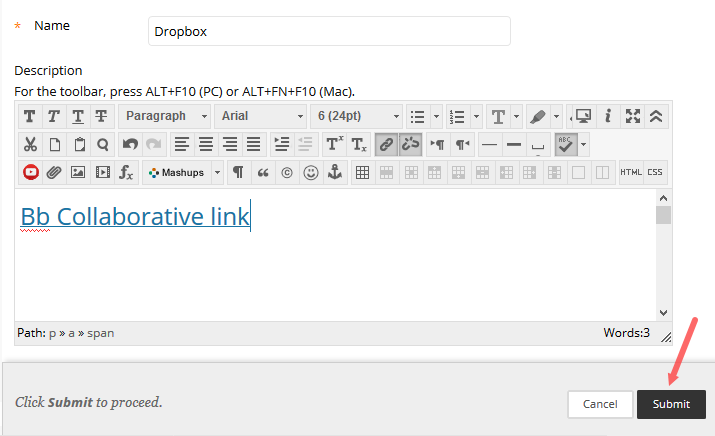715x436 pixels.
Task: Set right-to-left text direction
Action: tap(462, 145)
